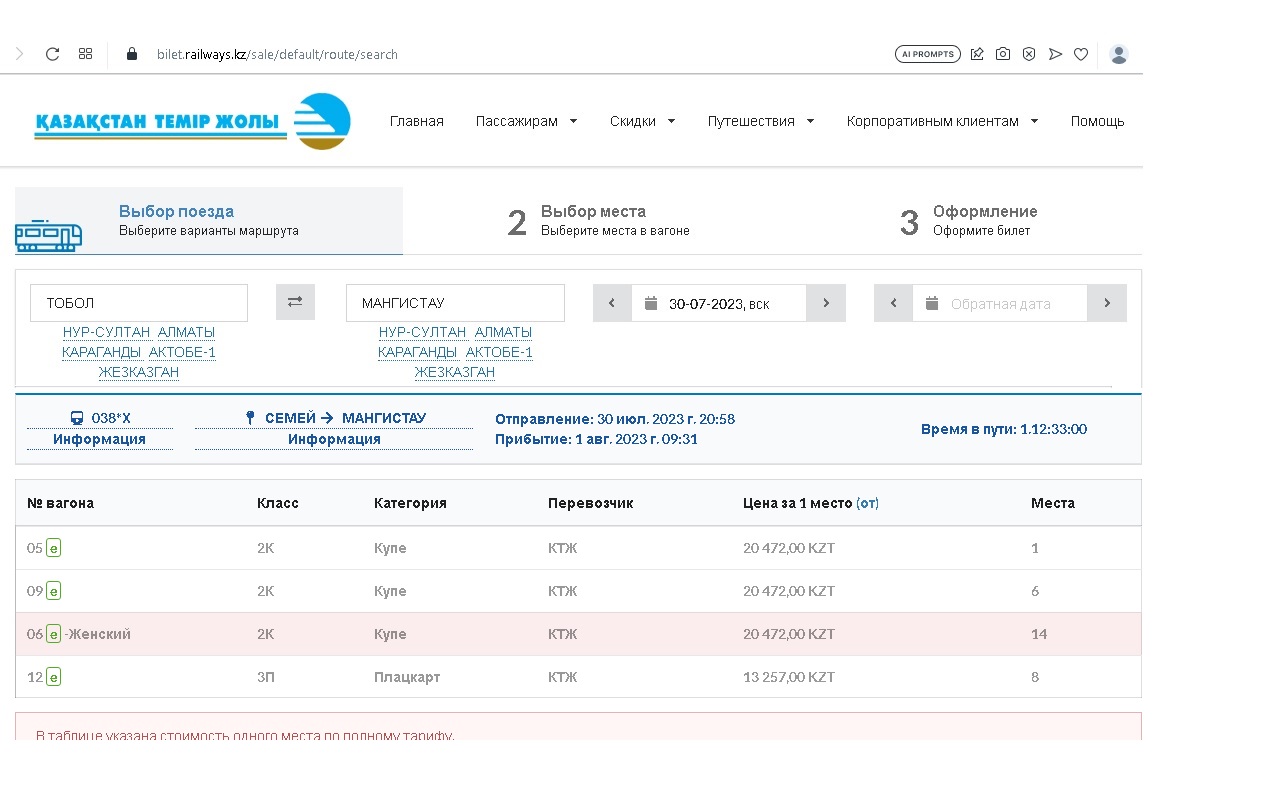This screenshot has width=1280, height=800.
Task: Expand the Пассажирам dropdown menu
Action: (527, 121)
